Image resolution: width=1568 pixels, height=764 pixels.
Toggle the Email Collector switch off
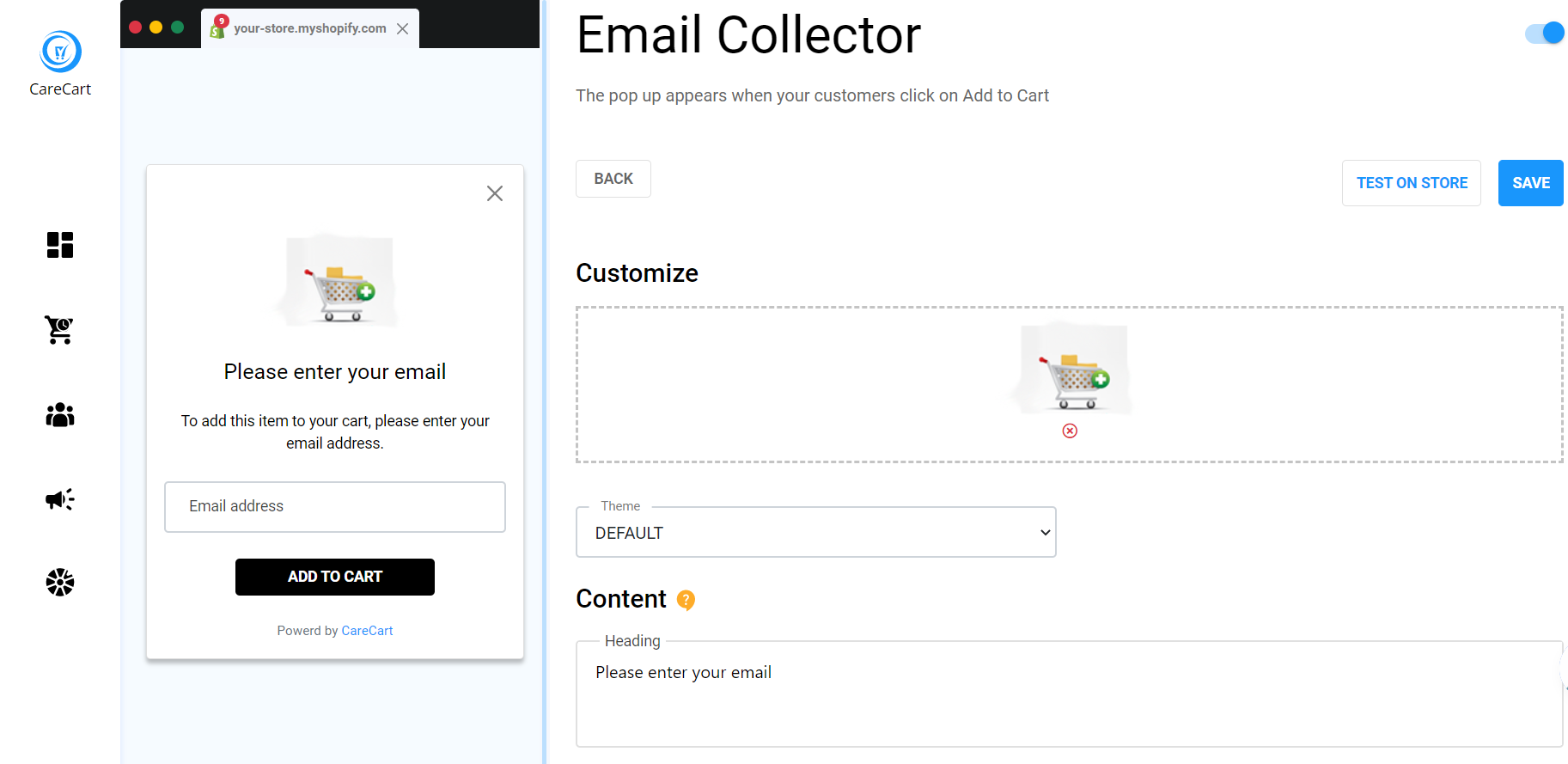(1544, 33)
